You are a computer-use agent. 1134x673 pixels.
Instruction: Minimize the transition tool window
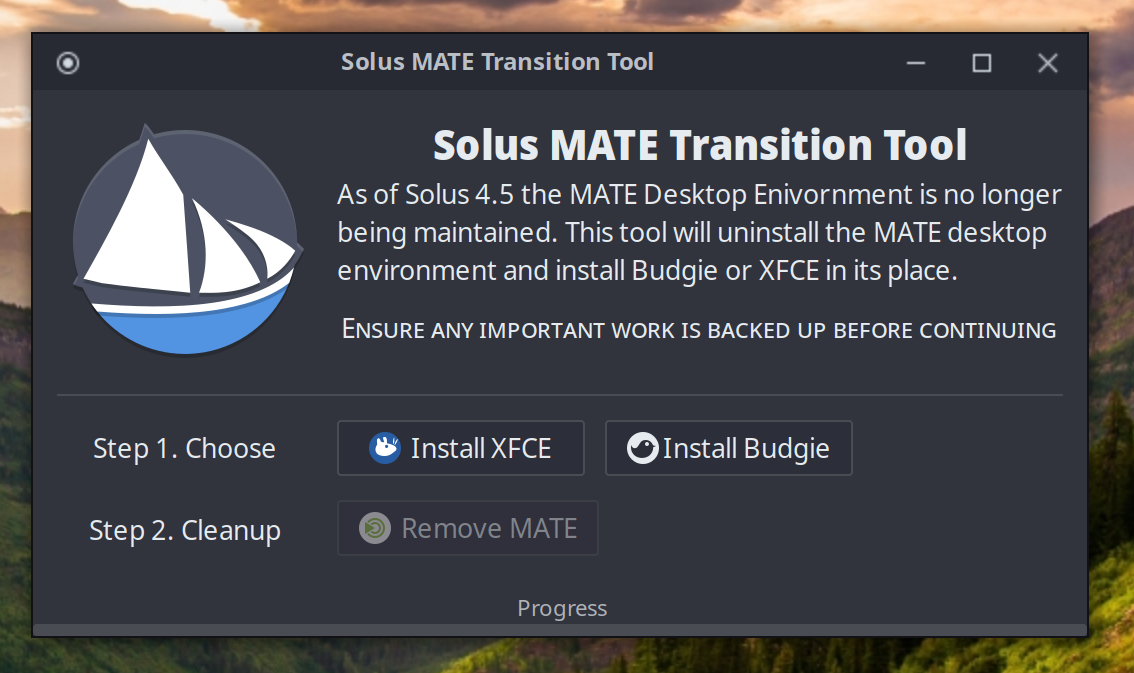click(x=915, y=62)
